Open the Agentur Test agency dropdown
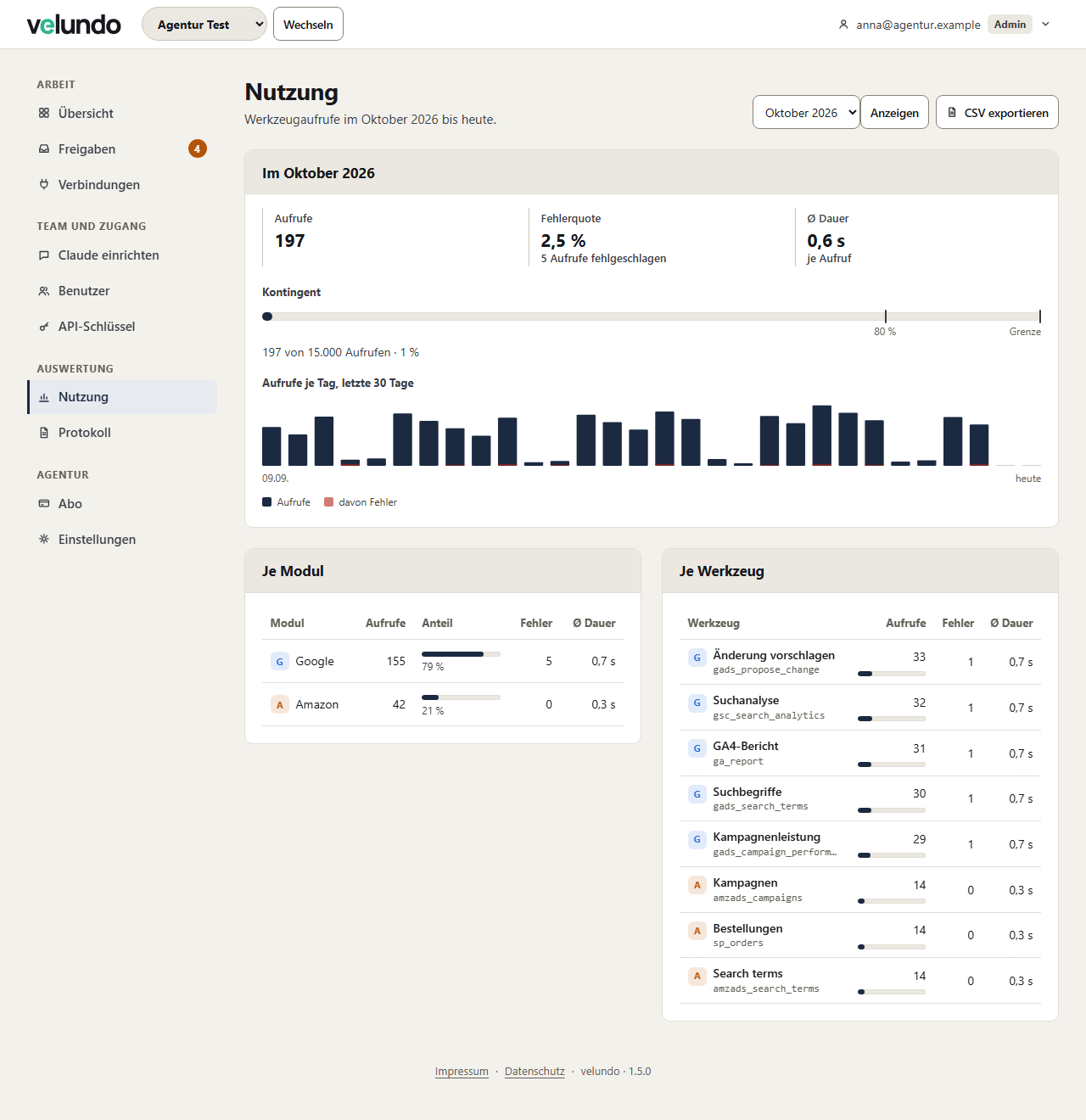1086x1120 pixels. 204,24
